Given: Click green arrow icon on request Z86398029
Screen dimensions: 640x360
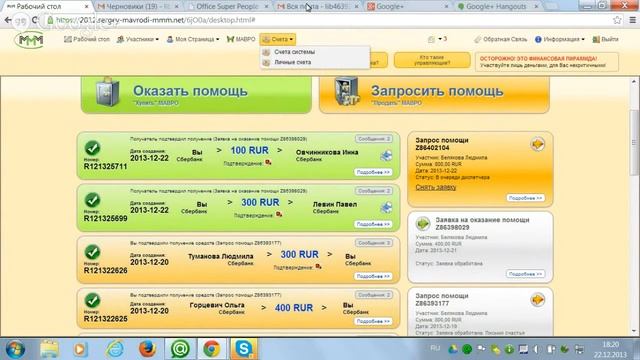Looking at the screenshot, I should pos(422,224).
